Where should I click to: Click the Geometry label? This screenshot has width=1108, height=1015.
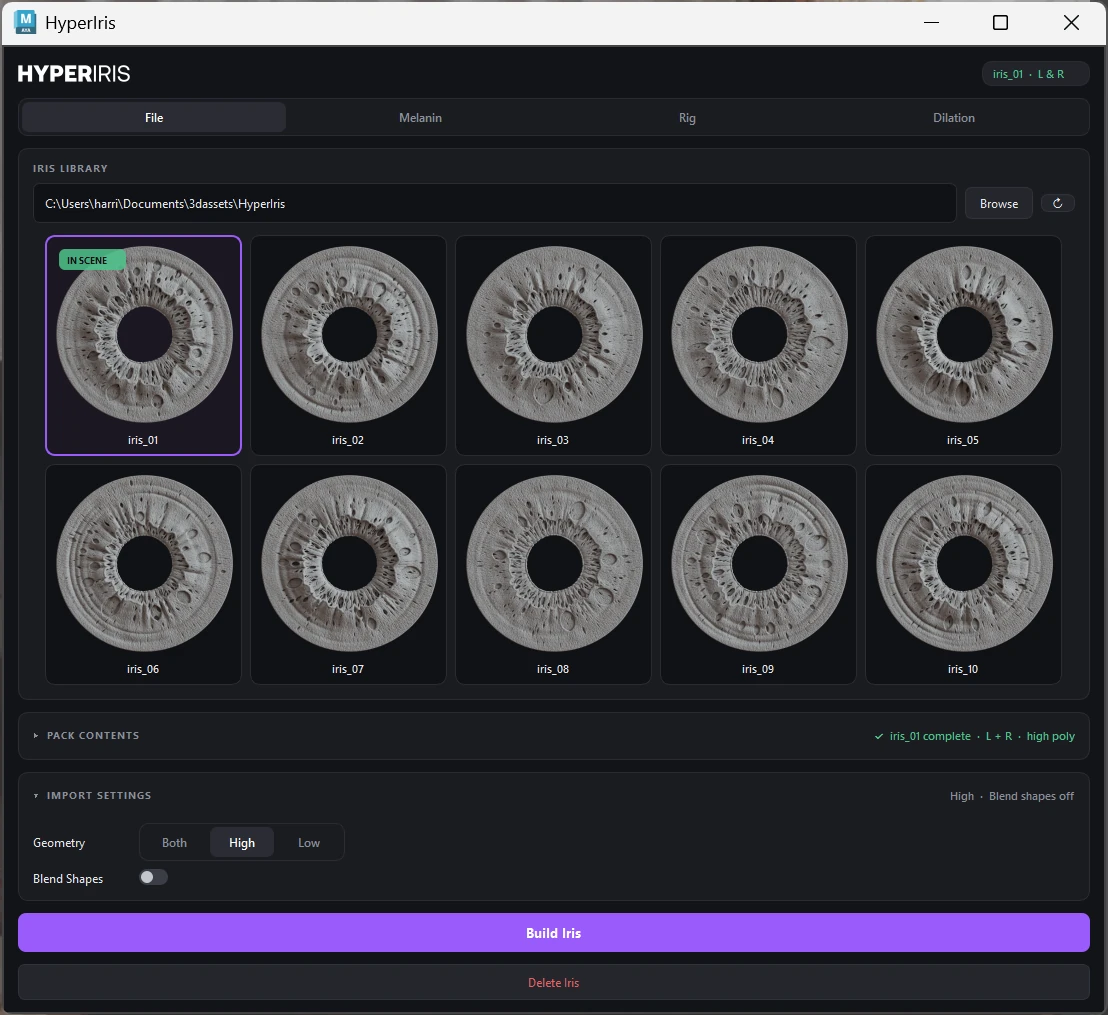[x=59, y=843]
